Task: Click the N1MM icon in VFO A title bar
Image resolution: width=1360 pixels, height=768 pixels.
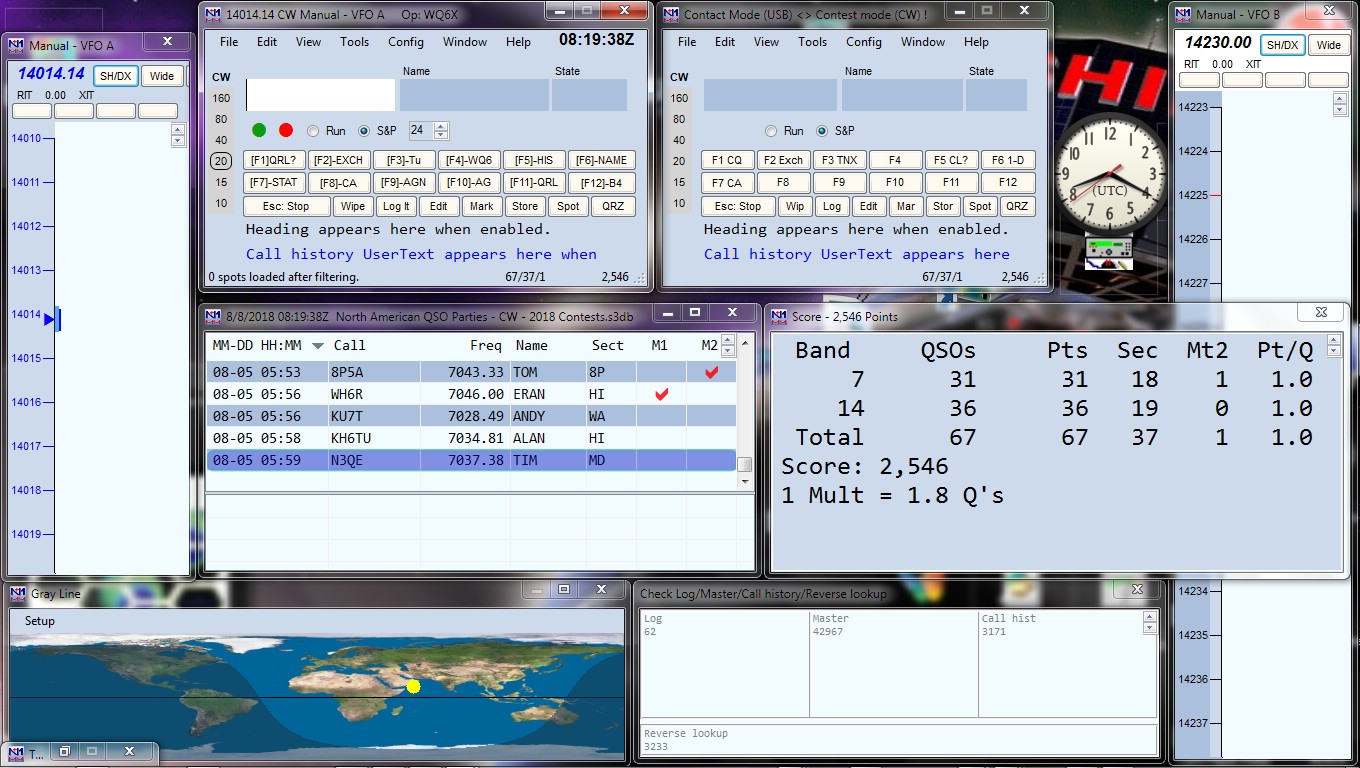Action: point(213,14)
